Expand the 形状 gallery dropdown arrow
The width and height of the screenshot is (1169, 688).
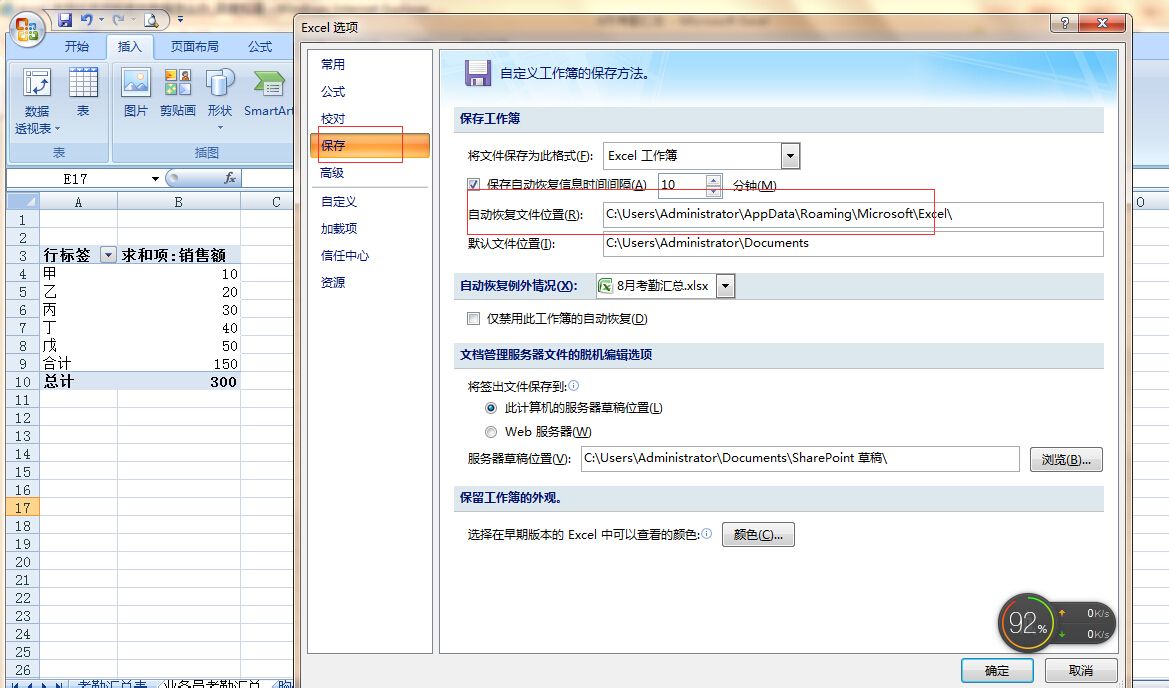220,128
